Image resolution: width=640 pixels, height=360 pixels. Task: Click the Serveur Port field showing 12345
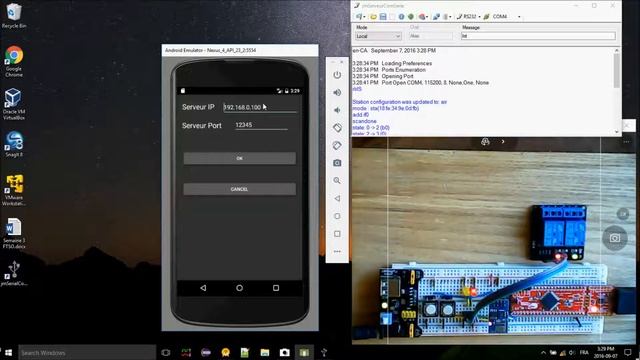tap(261, 125)
